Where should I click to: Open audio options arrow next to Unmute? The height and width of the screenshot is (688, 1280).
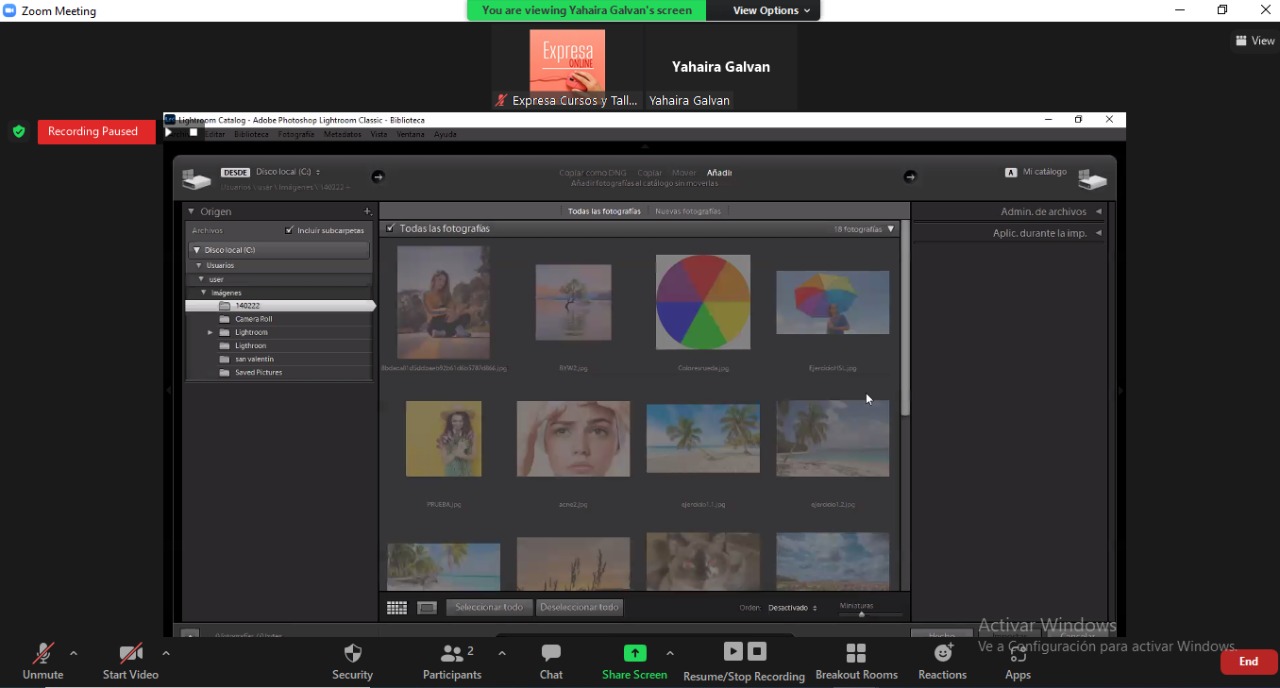74,654
